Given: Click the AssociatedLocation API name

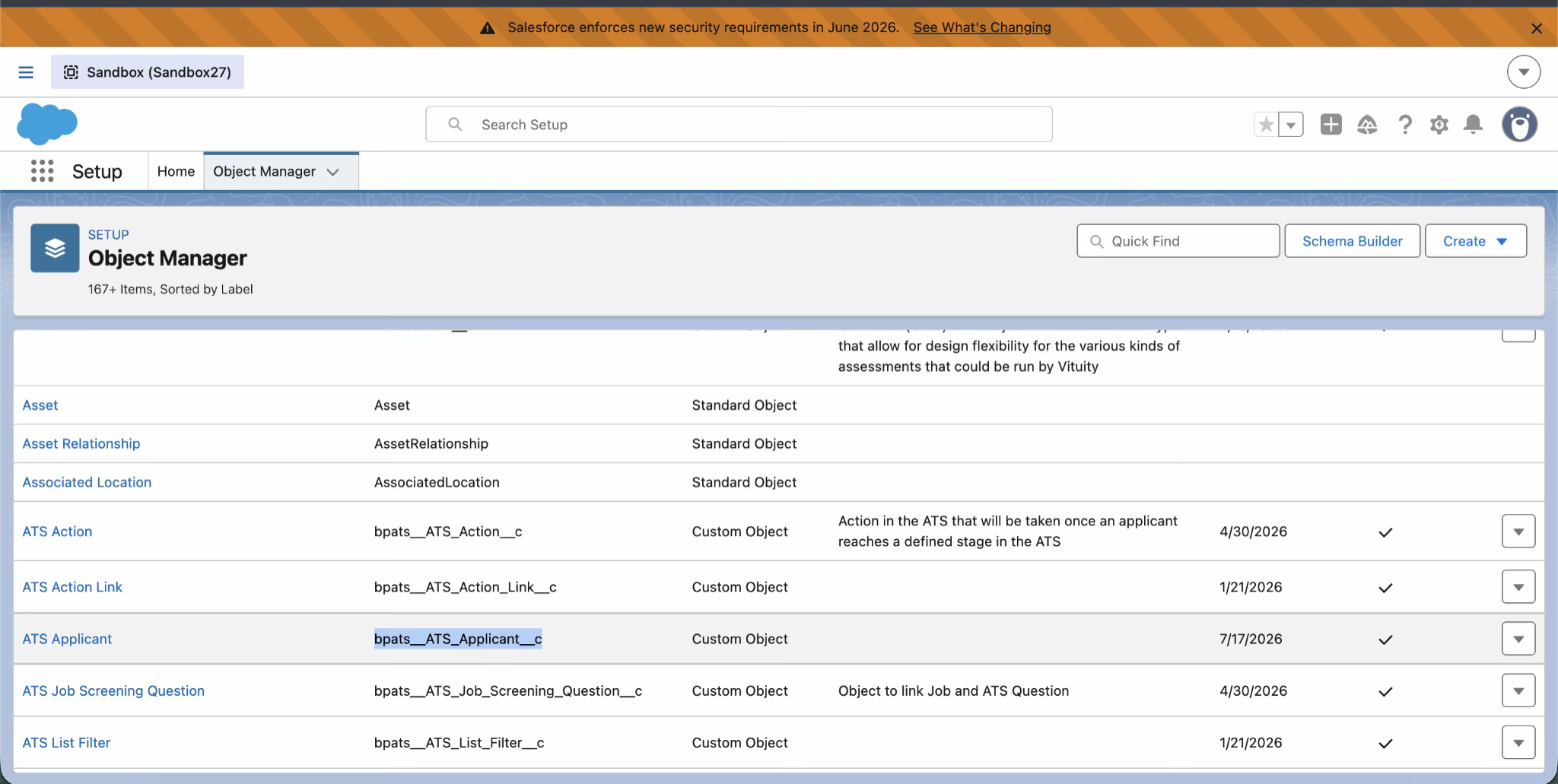Looking at the screenshot, I should point(437,482).
